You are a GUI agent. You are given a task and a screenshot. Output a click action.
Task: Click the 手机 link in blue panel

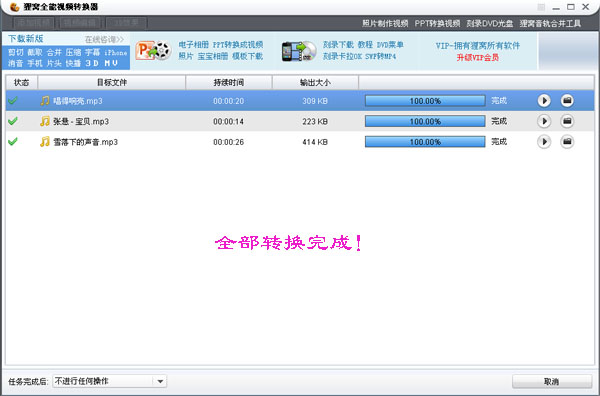pos(35,63)
